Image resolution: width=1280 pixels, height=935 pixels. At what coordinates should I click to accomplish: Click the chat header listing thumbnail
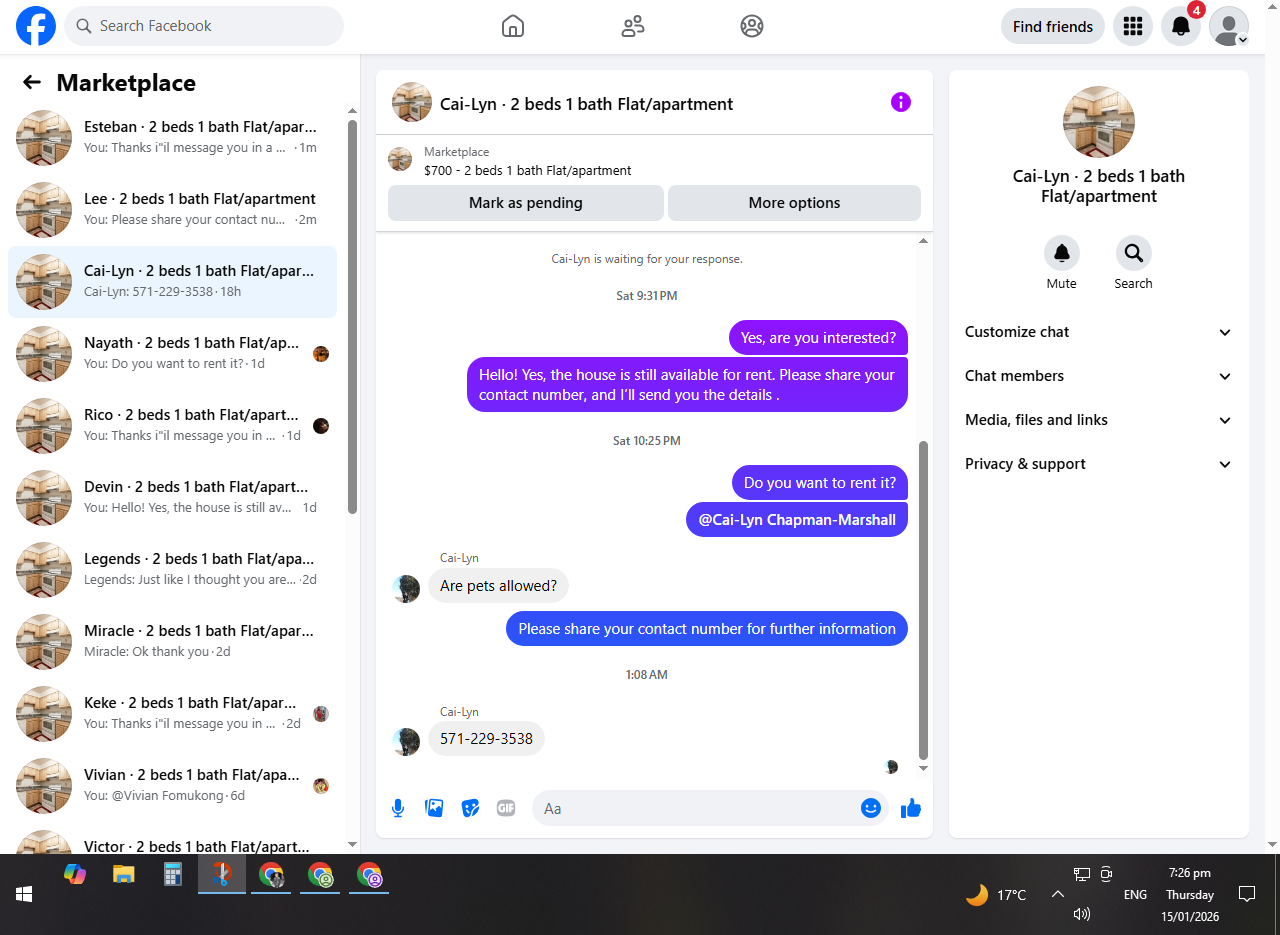pos(412,102)
